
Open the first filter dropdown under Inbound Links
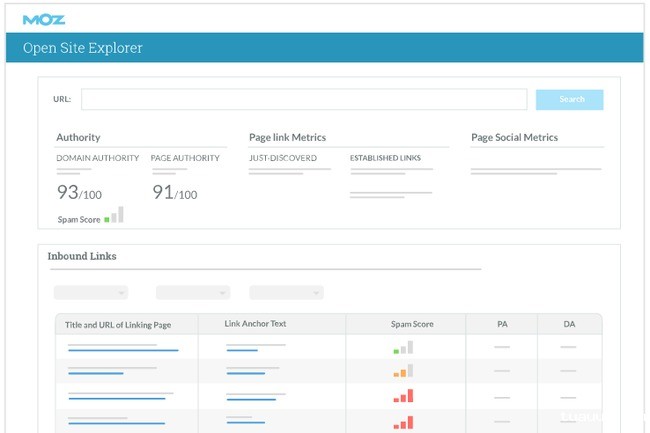click(x=90, y=293)
